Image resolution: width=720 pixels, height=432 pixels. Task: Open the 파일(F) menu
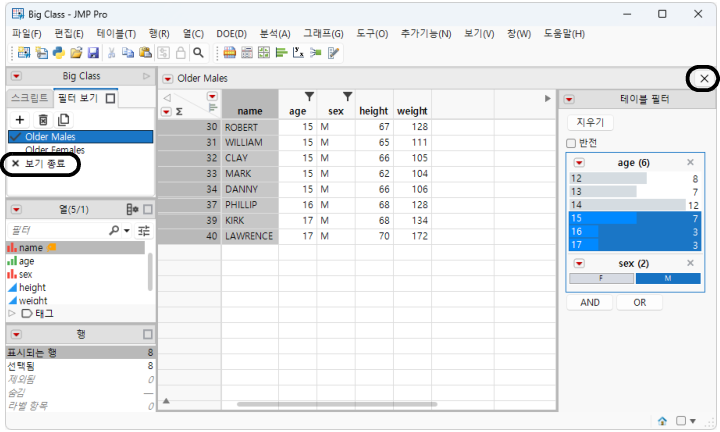[27, 34]
